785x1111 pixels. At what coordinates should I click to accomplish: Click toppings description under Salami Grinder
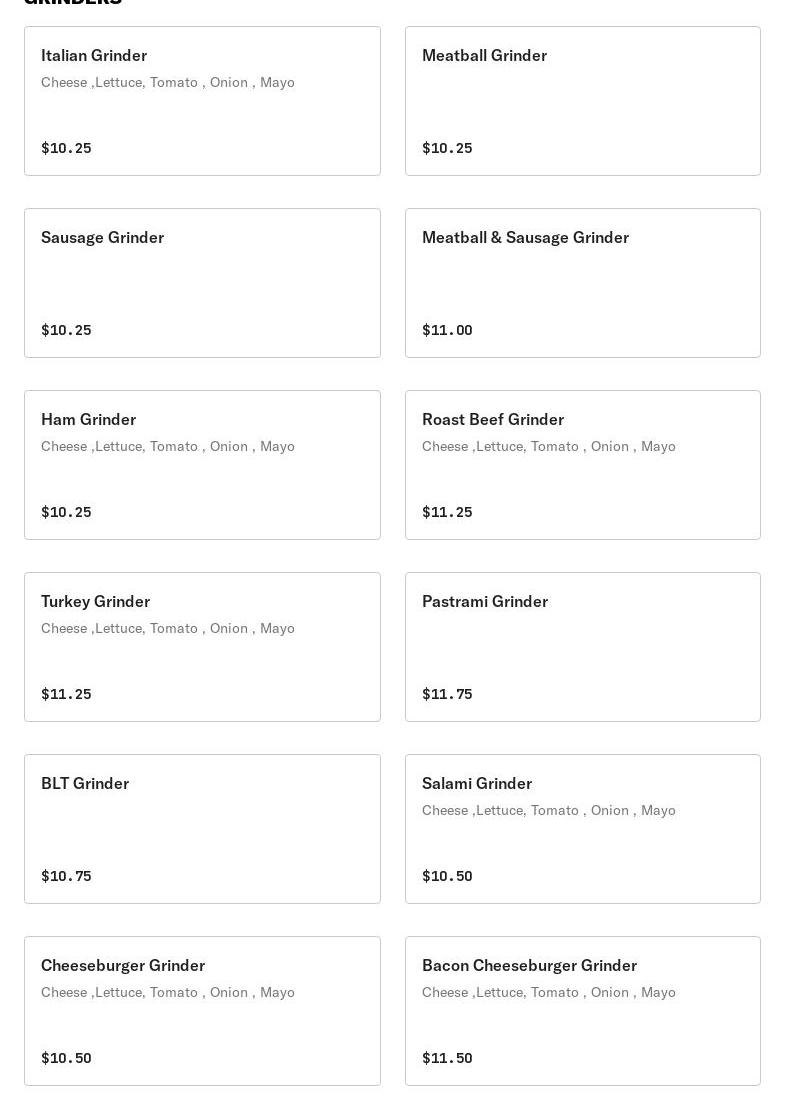point(549,811)
